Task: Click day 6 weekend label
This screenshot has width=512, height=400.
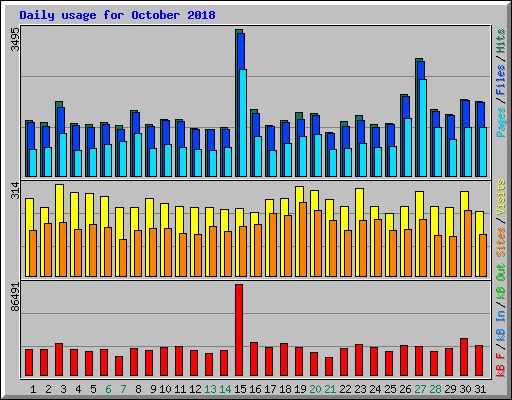Action: point(108,389)
